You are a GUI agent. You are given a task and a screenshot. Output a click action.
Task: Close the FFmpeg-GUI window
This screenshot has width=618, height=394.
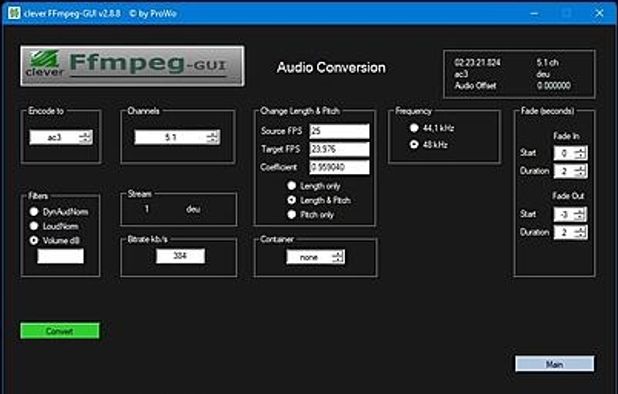pyautogui.click(x=599, y=13)
